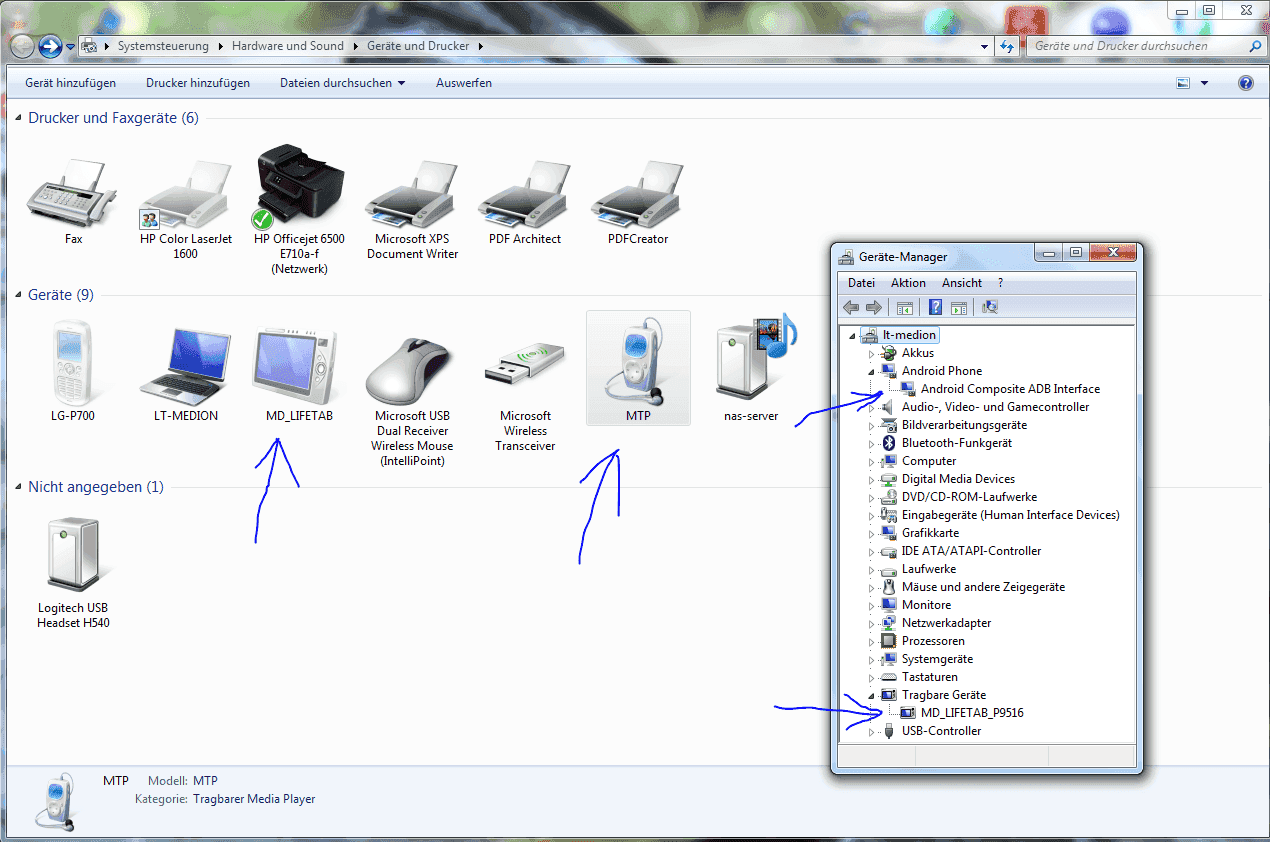Click scan for hardware changes icon in Geräte-Manager

point(991,307)
